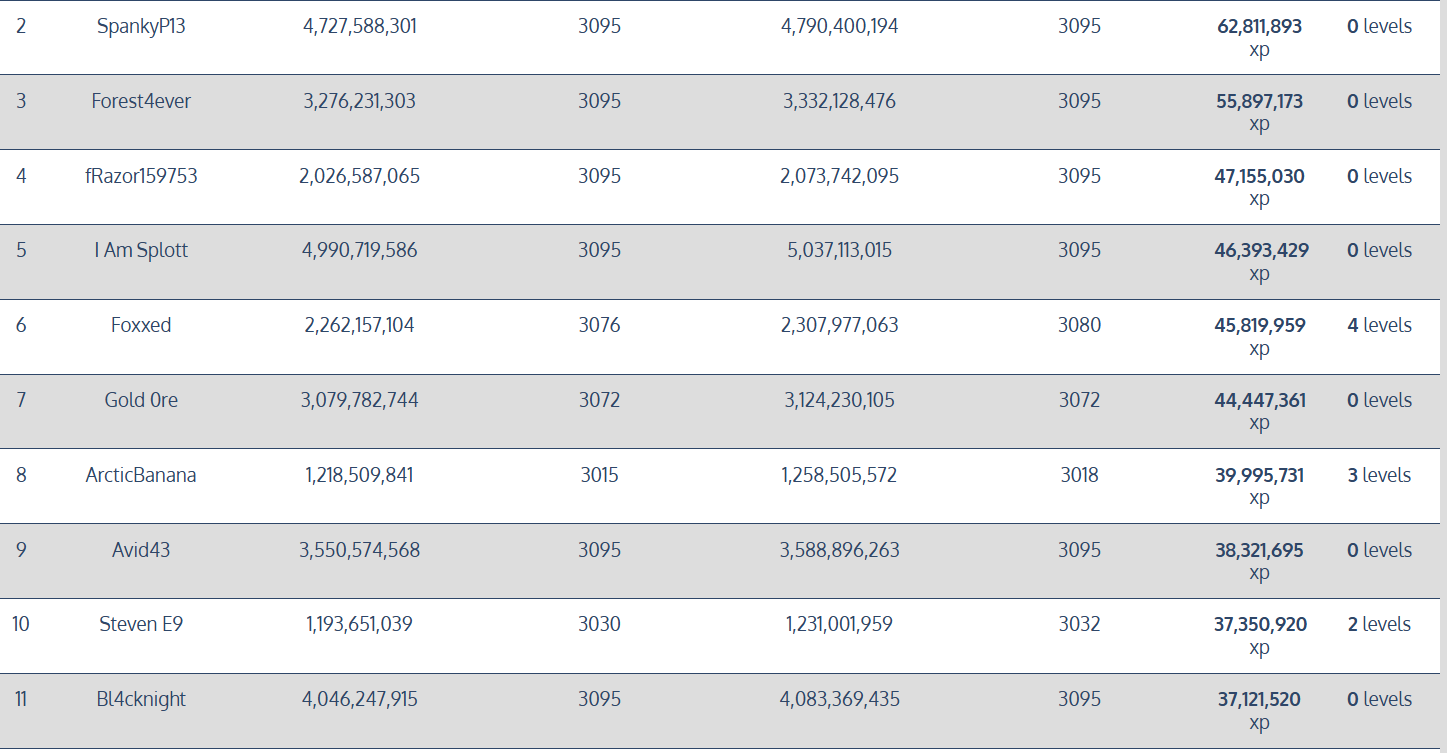Viewport: 1447px width, 753px height.
Task: Click the 4 levels gain for Foxxed
Action: click(x=1379, y=325)
